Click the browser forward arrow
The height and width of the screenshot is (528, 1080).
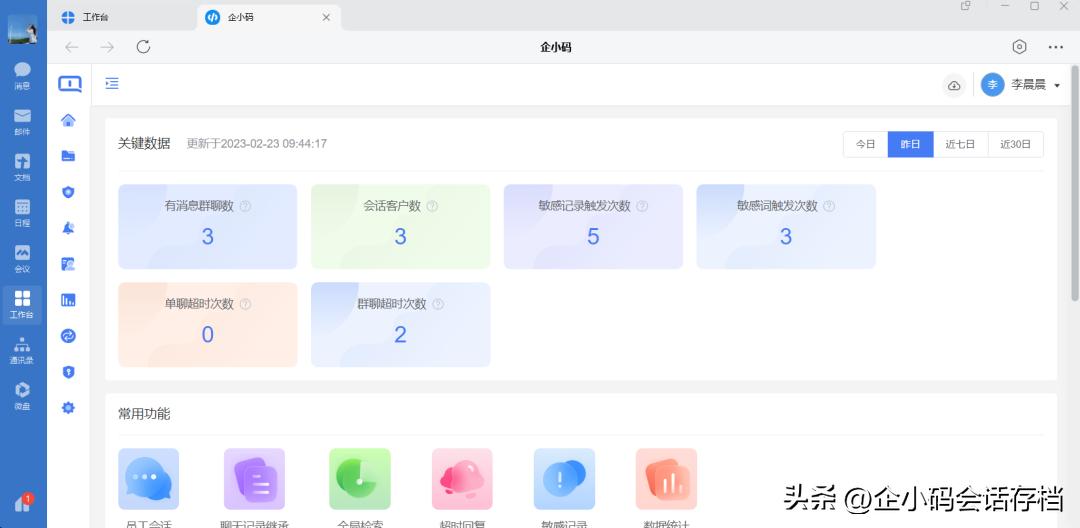pos(107,47)
